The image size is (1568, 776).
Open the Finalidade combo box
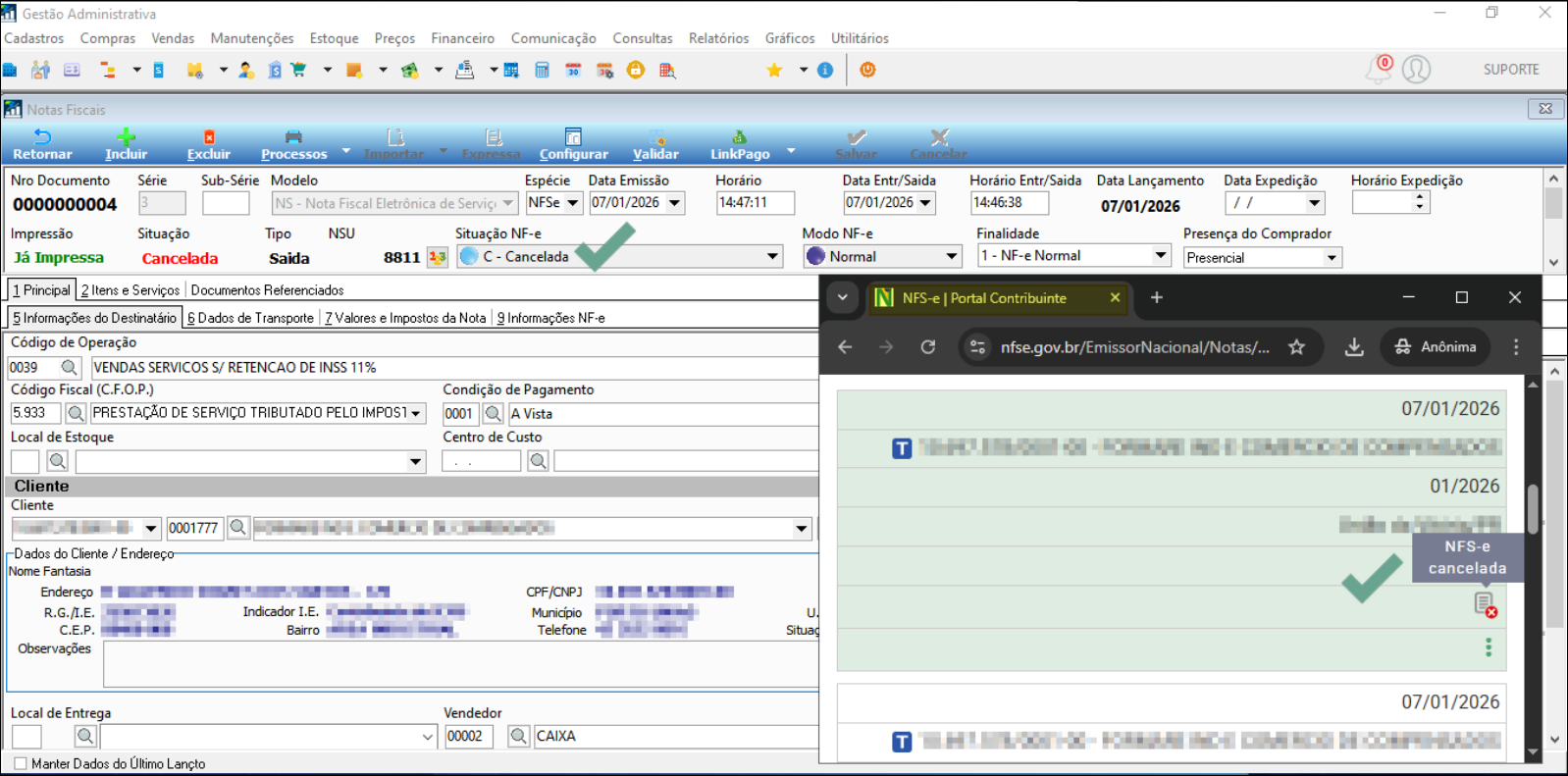[1160, 256]
